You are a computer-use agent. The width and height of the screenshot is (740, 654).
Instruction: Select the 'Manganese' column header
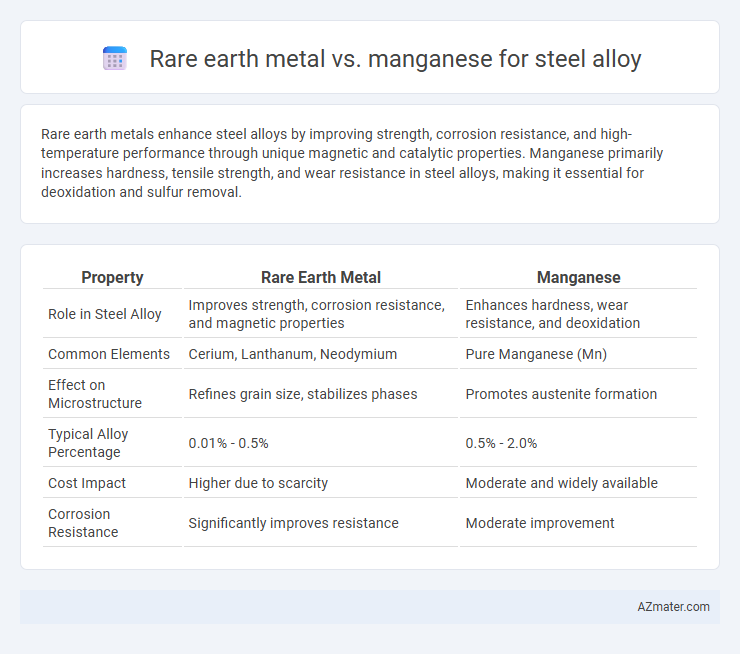[579, 277]
